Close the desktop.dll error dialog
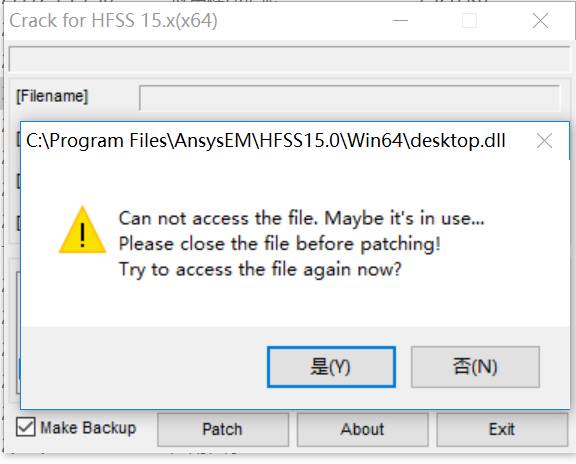The image size is (576, 464). (x=544, y=141)
